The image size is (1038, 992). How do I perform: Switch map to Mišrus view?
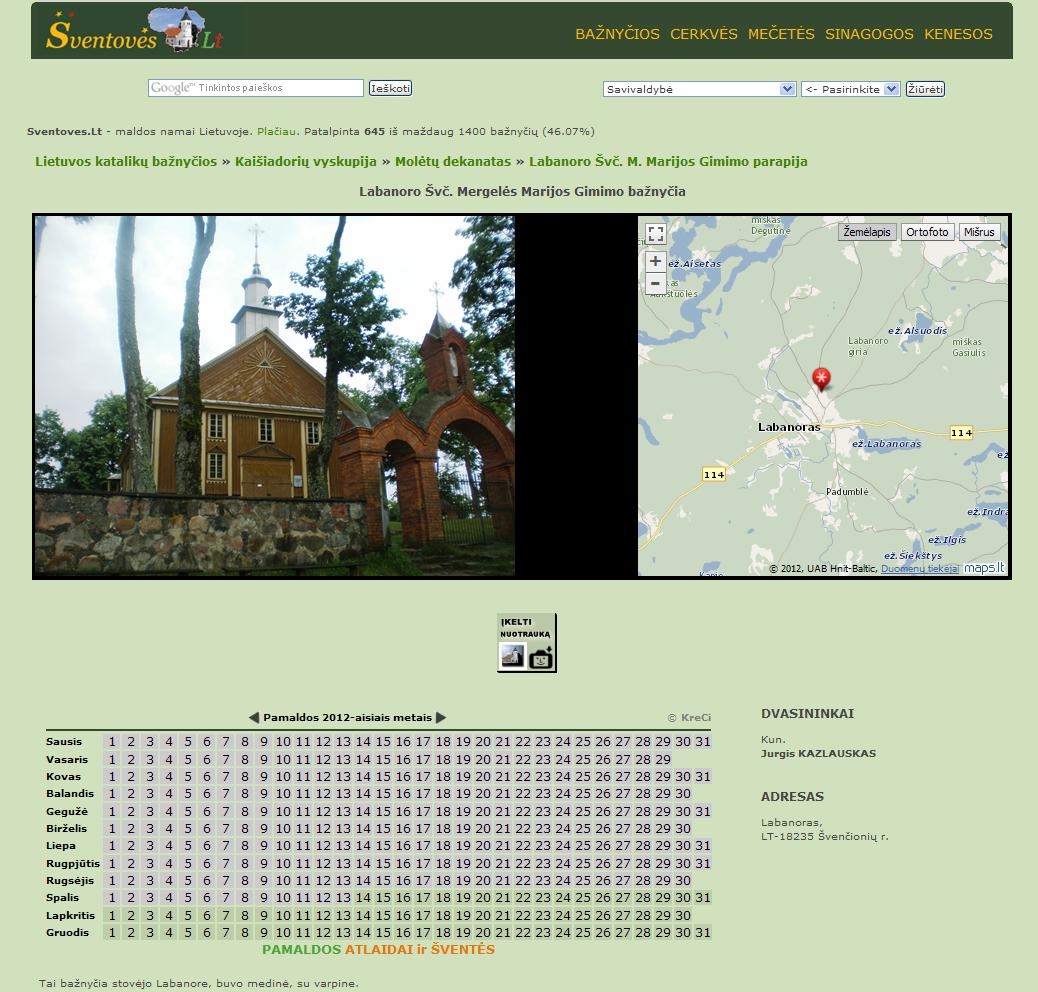[979, 232]
